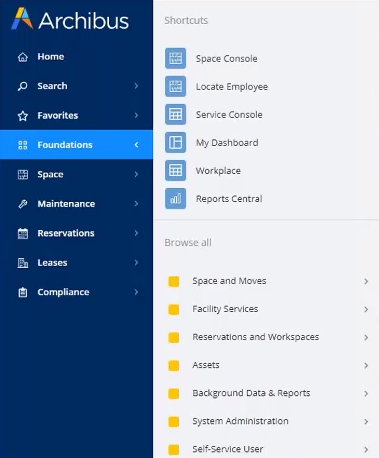
Task: Click the Space Console shortcut icon
Action: point(175,58)
